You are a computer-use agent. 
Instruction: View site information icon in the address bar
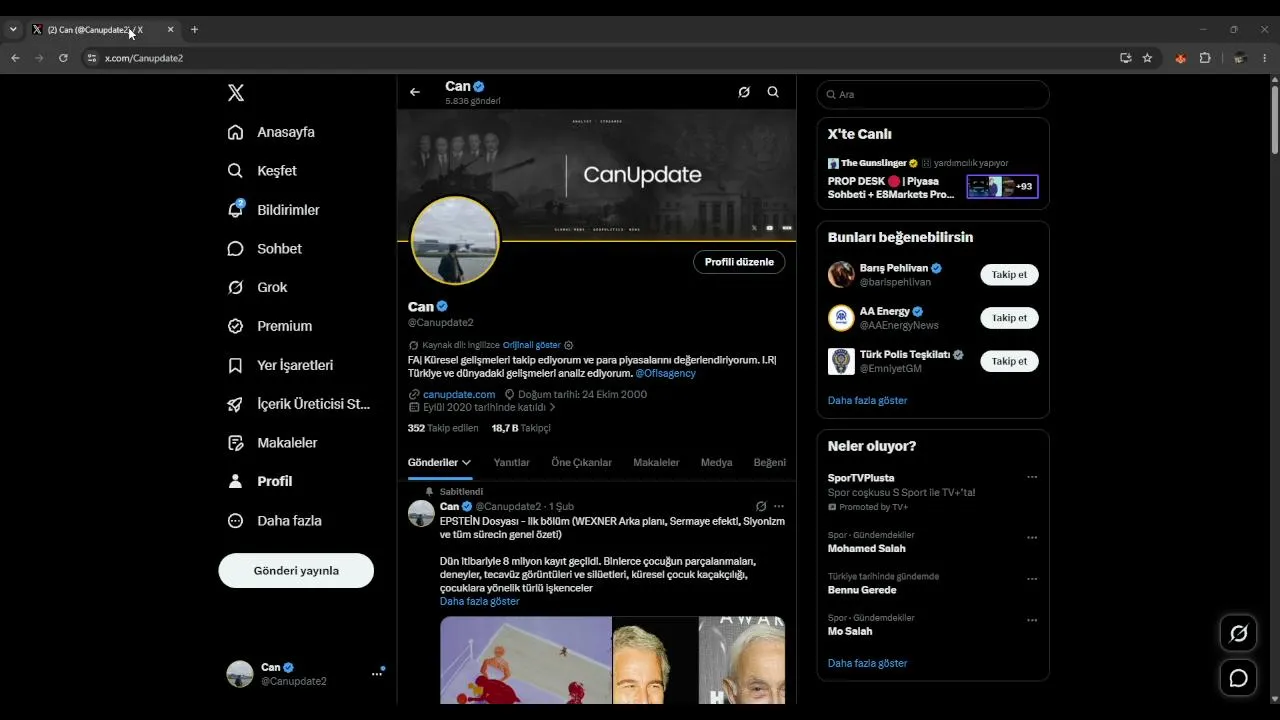tap(92, 58)
